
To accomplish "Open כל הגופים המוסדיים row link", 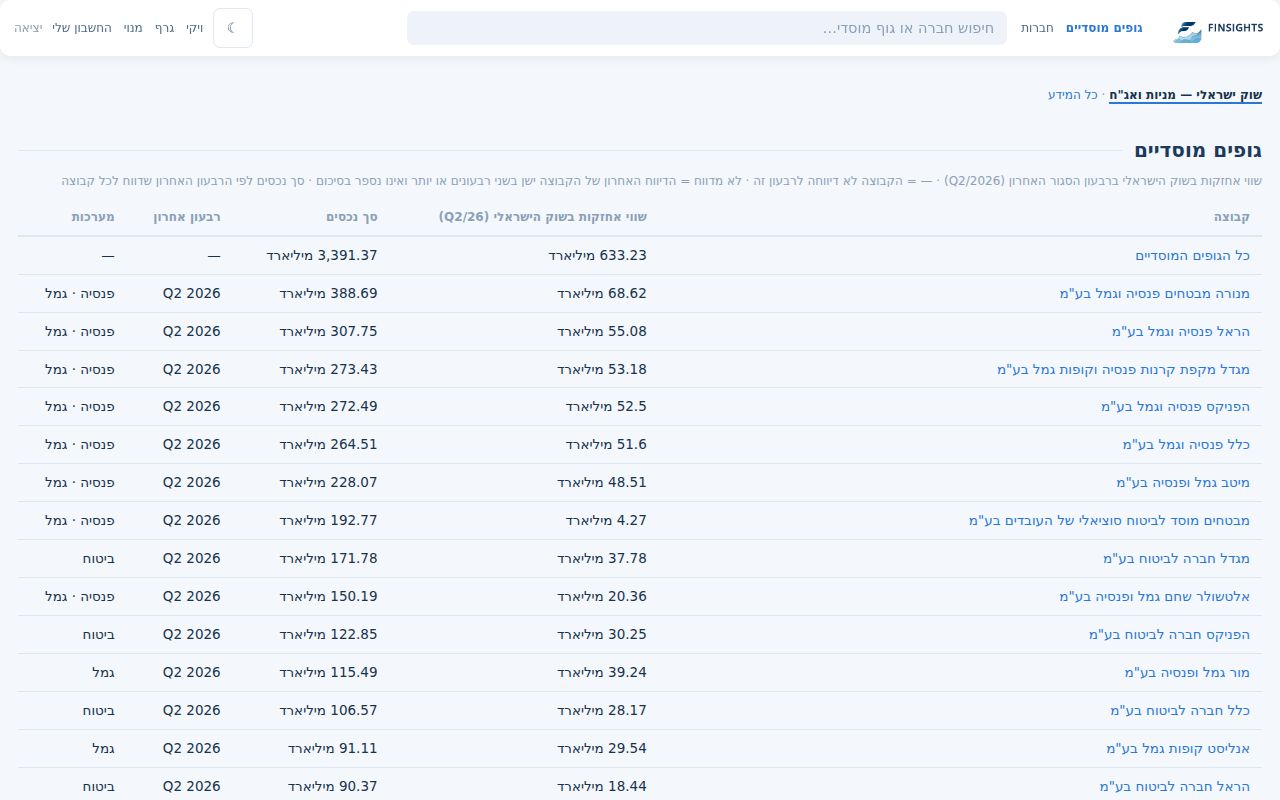I will [1193, 256].
